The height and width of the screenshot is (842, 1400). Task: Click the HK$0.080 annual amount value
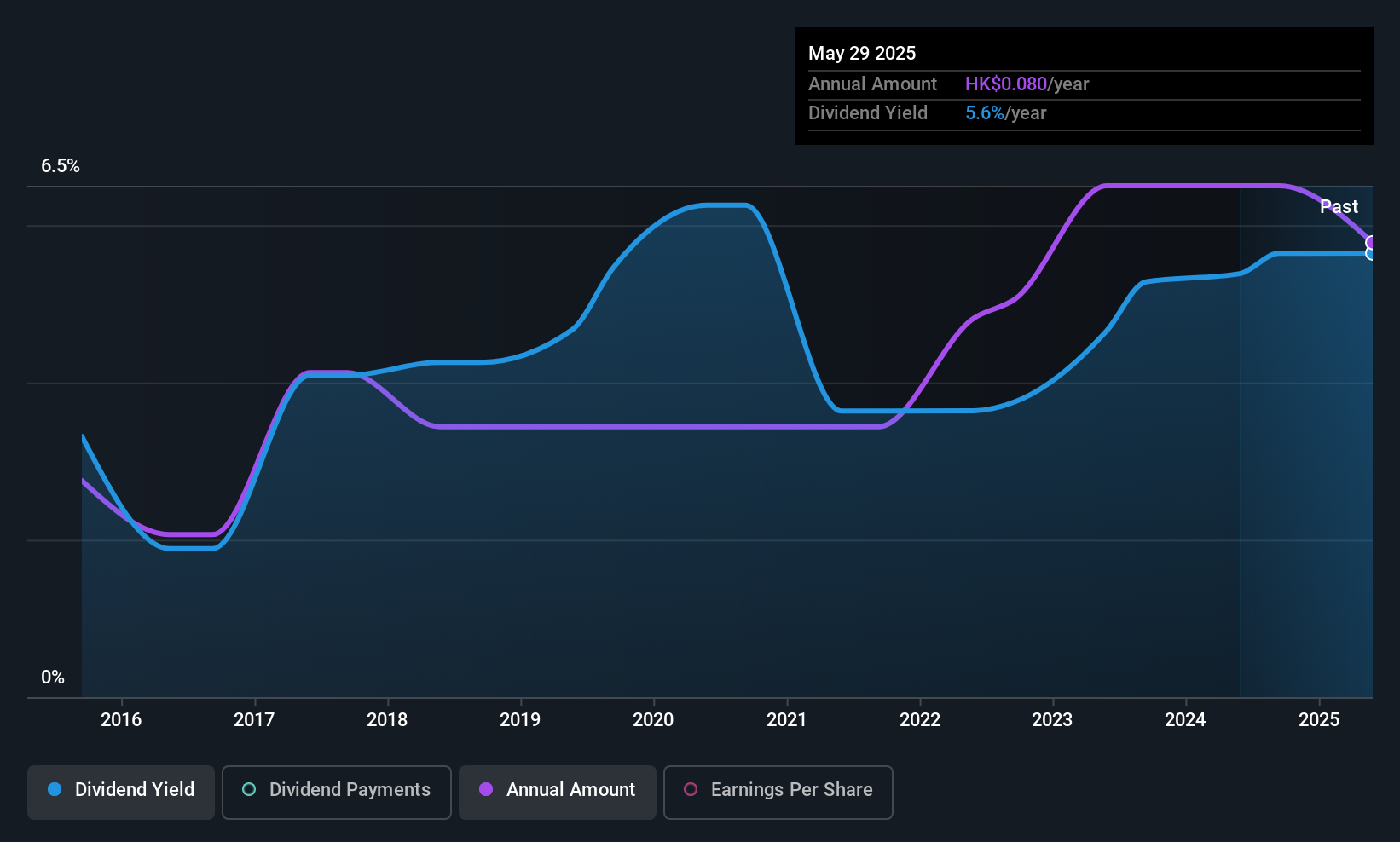click(1006, 84)
